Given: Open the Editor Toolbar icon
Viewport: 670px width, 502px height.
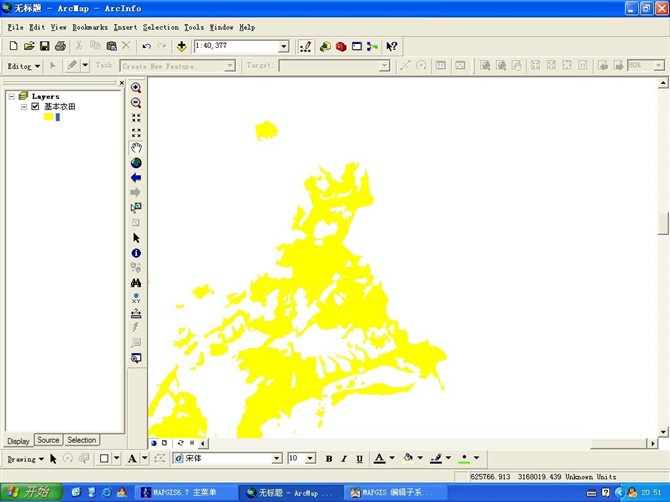Looking at the screenshot, I should click(305, 46).
